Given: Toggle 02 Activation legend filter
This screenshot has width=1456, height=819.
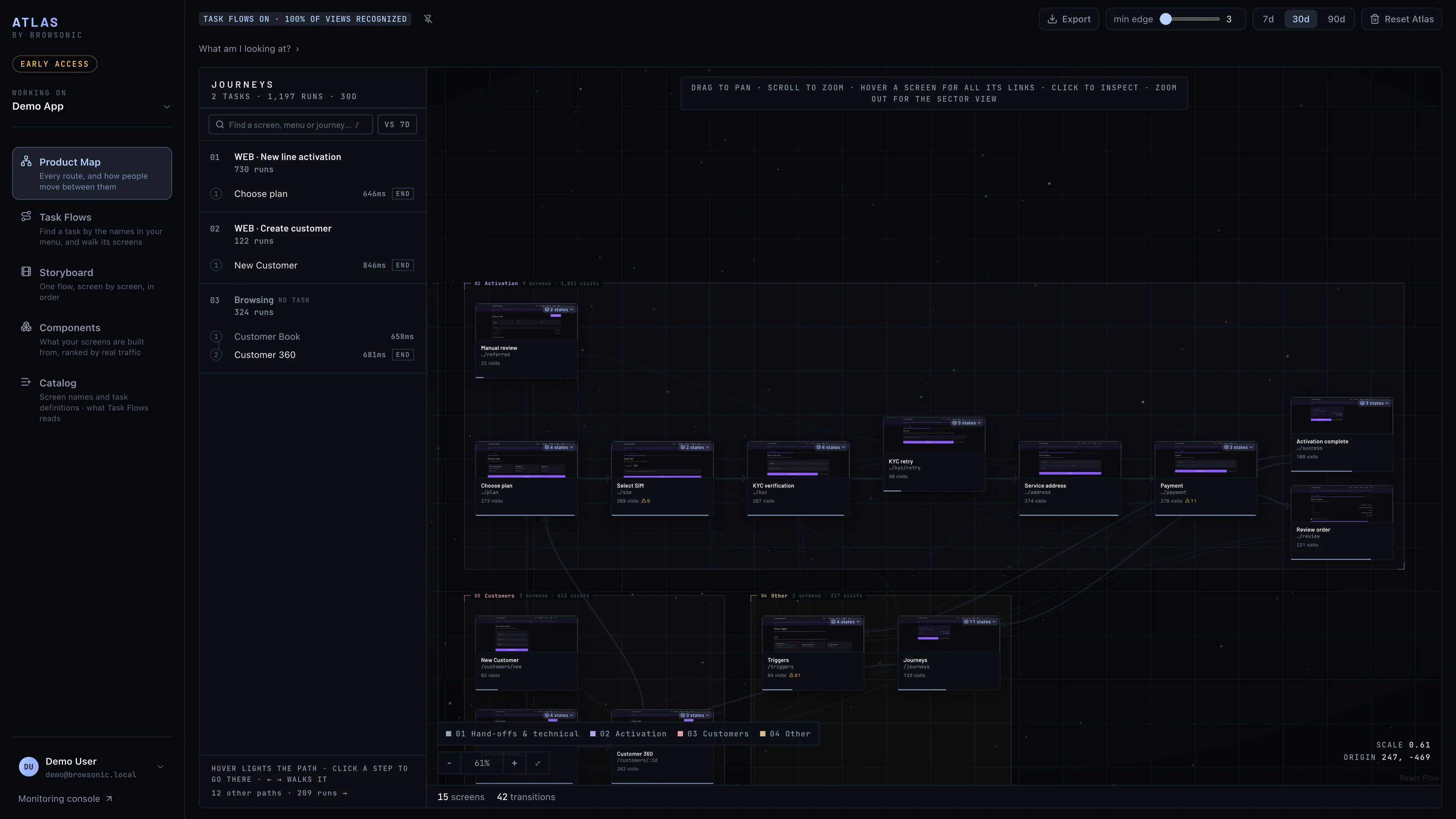Looking at the screenshot, I should pos(629,734).
